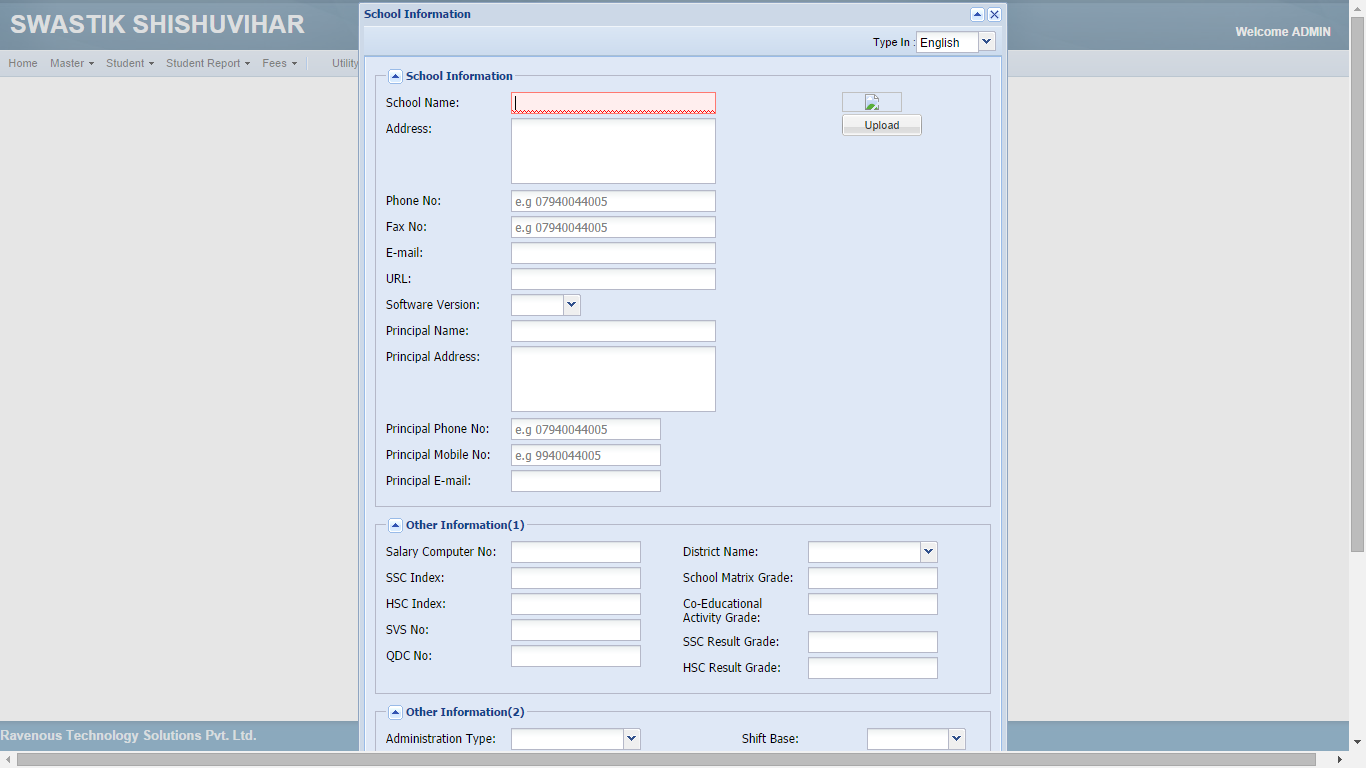Open the Master menu
Viewport: 1366px width, 768px height.
click(71, 63)
